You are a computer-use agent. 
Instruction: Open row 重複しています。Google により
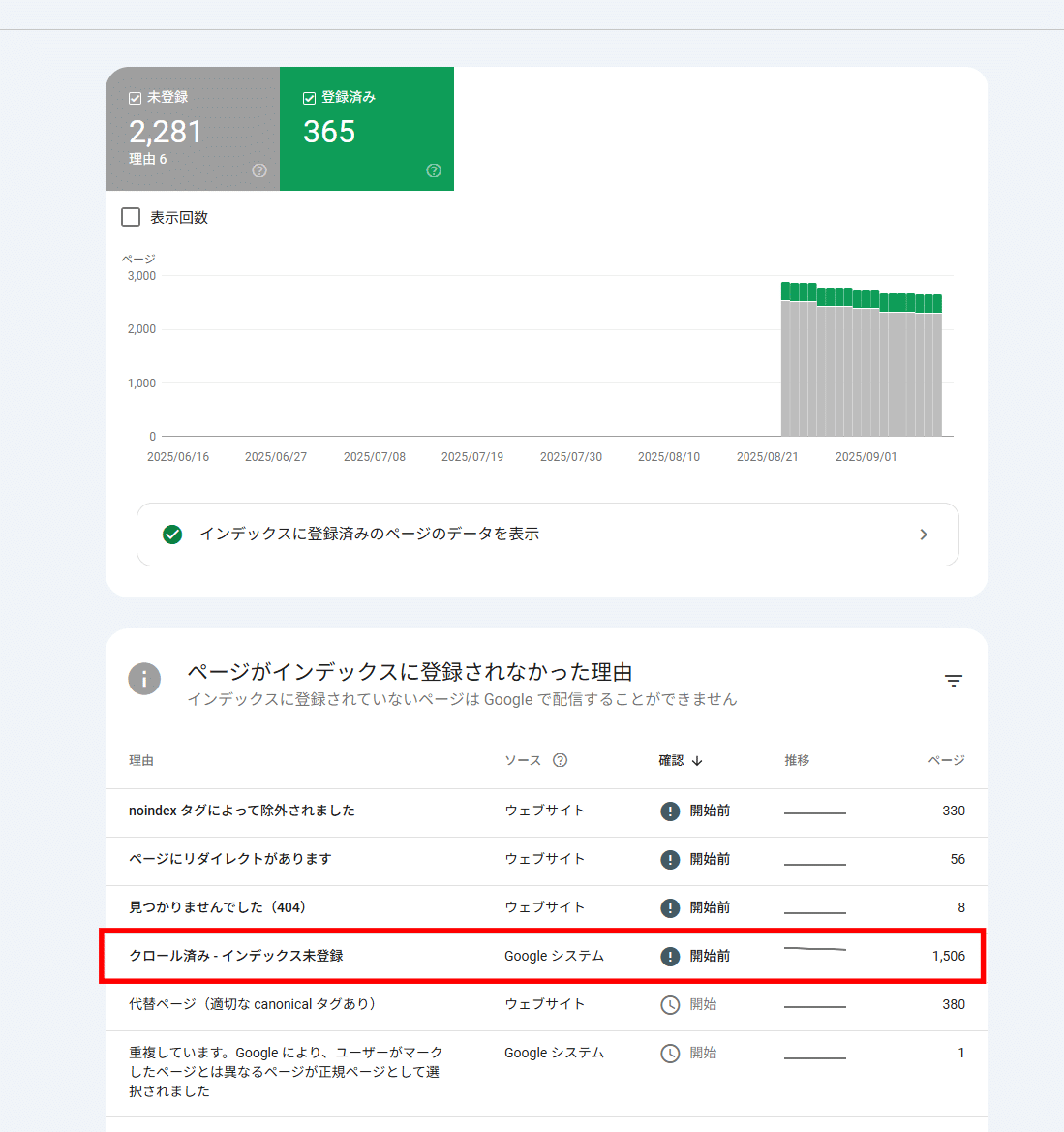(x=546, y=1074)
